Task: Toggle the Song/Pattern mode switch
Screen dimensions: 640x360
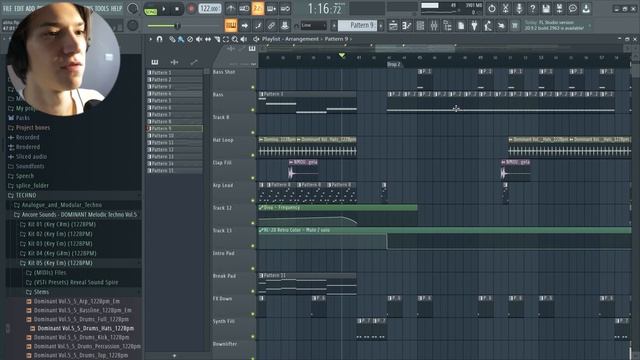Action: point(151,9)
